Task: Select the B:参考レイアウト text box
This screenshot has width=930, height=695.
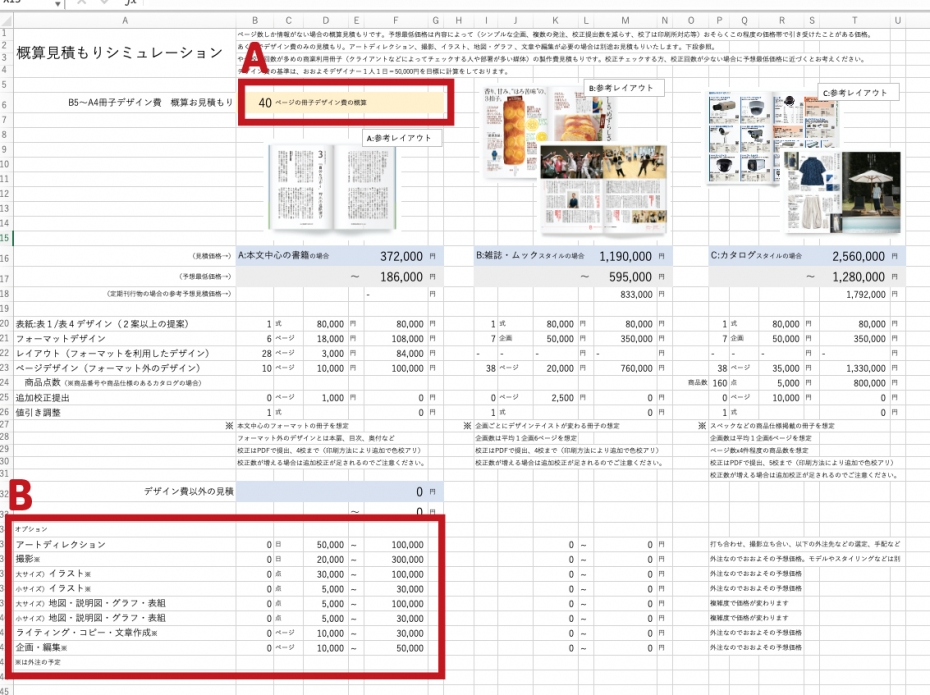Action: coord(620,88)
